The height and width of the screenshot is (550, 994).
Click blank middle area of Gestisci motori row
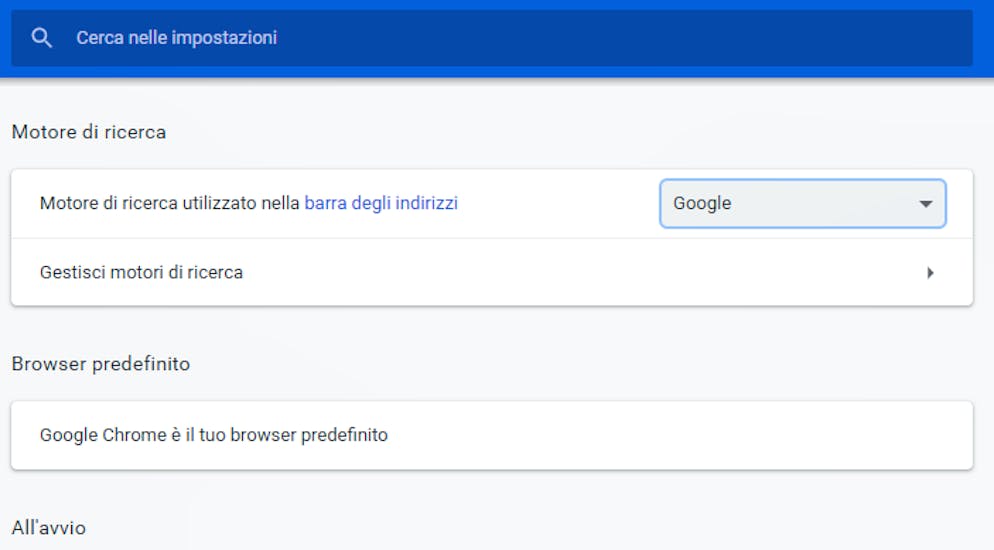pyautogui.click(x=571, y=272)
